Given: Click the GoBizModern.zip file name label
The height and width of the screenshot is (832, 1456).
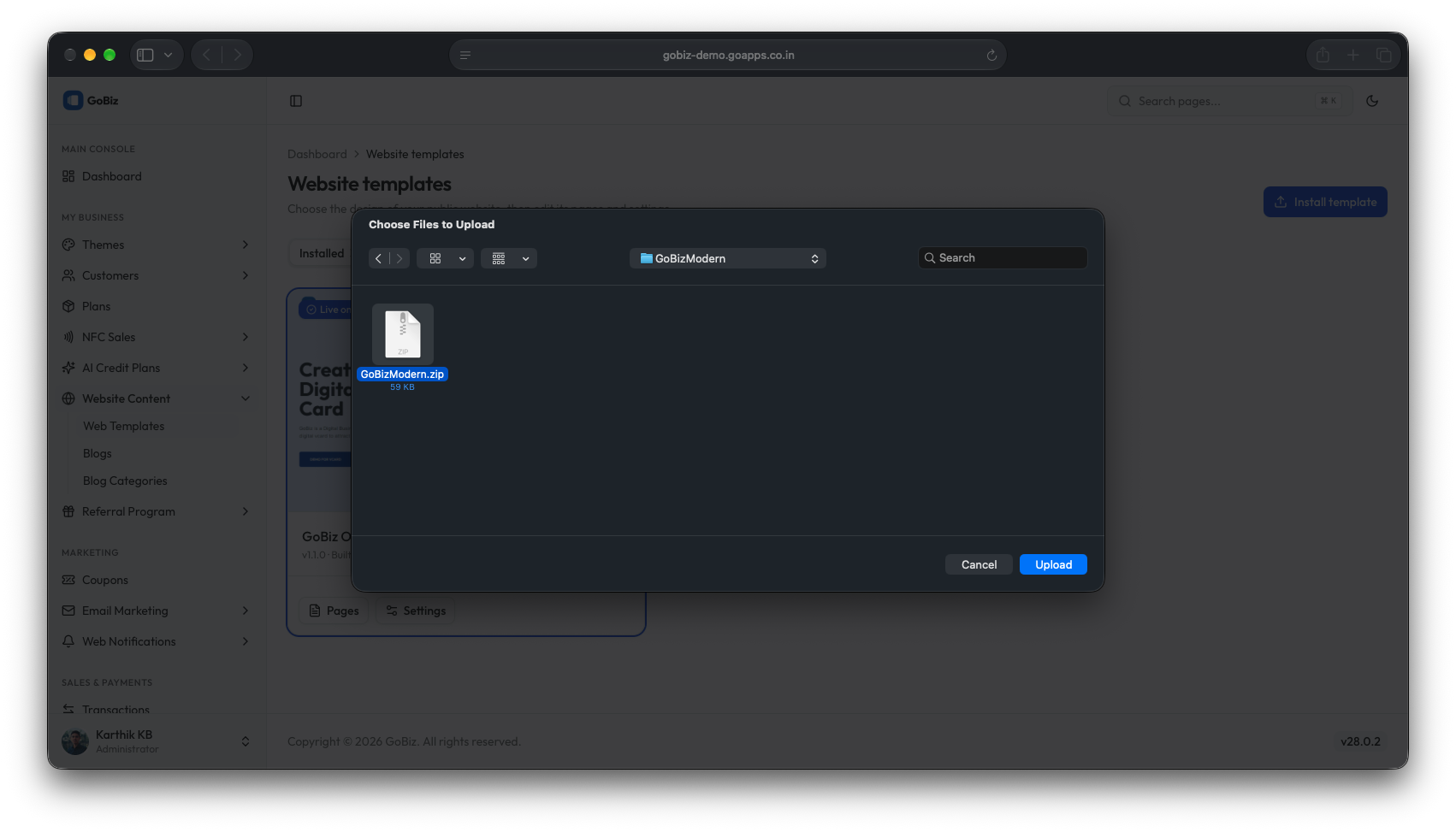Looking at the screenshot, I should (x=402, y=375).
